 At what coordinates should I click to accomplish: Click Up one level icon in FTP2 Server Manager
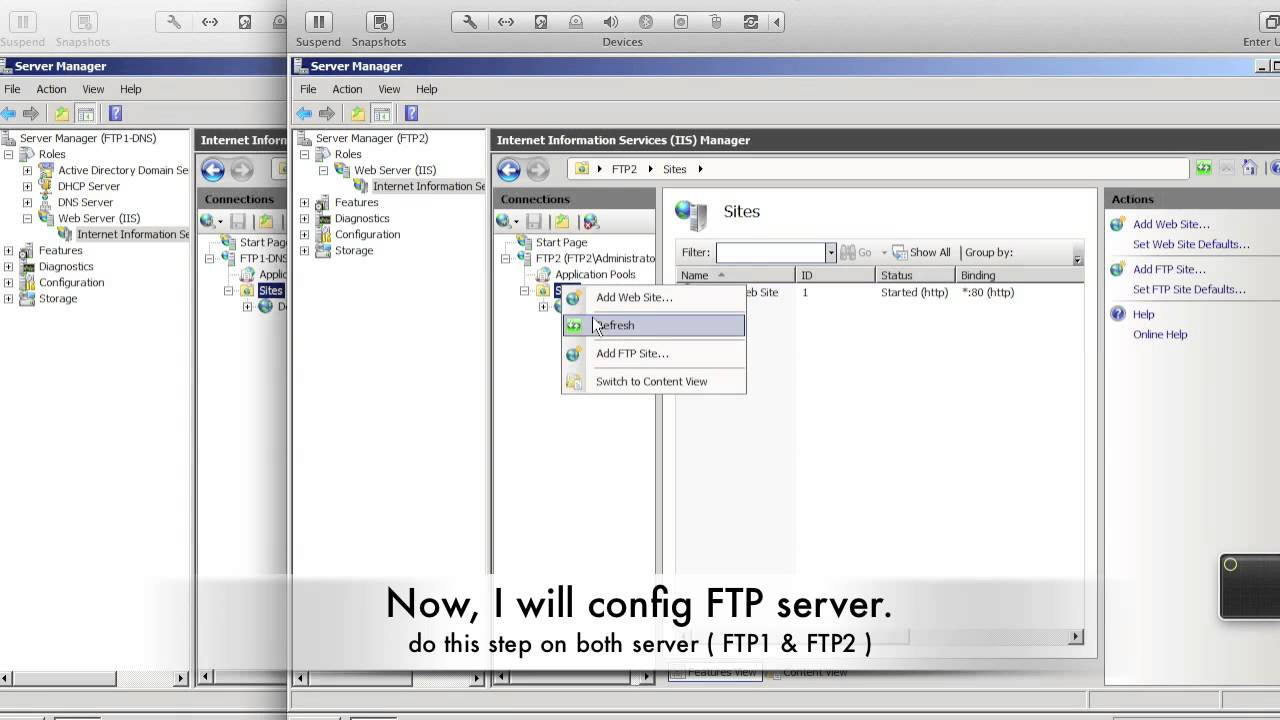click(357, 114)
